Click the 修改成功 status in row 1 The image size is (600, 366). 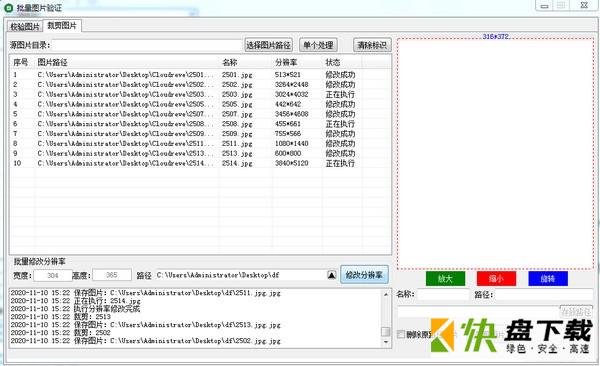click(340, 75)
